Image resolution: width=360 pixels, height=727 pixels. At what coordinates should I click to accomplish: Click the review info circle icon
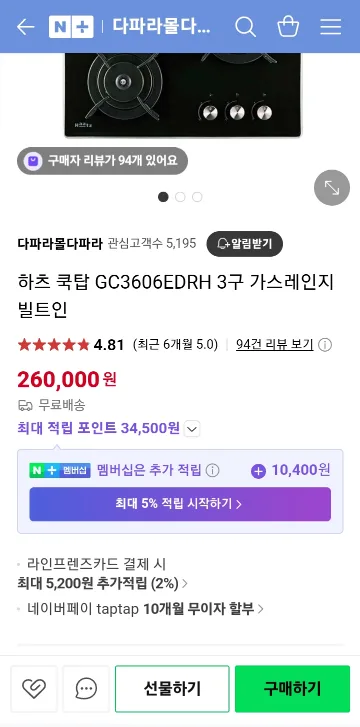click(325, 345)
